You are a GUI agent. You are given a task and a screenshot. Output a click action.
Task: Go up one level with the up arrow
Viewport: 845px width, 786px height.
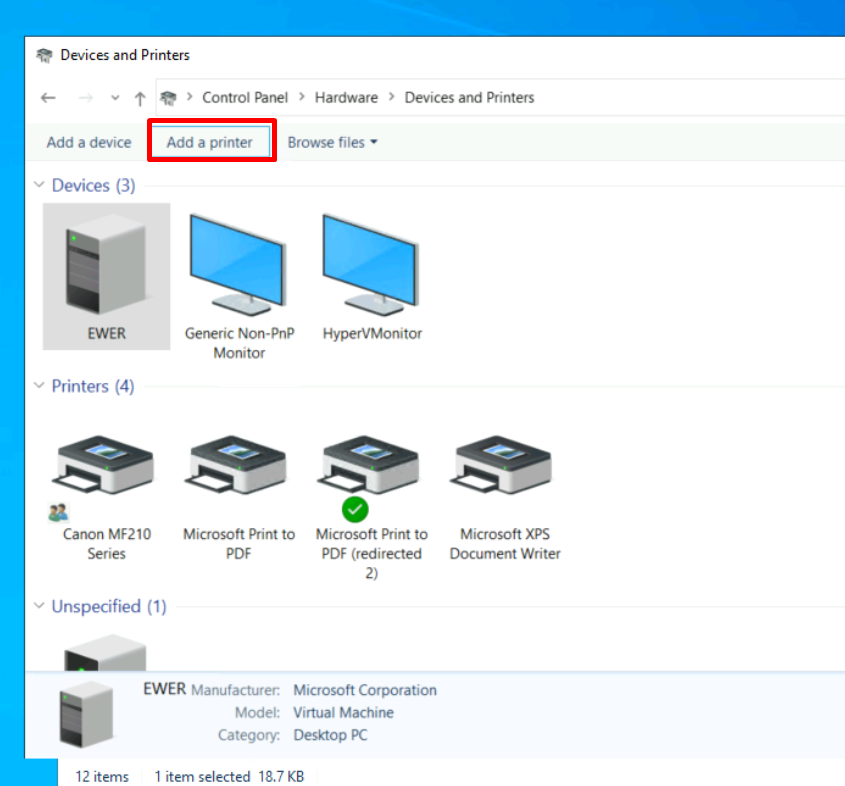[140, 98]
